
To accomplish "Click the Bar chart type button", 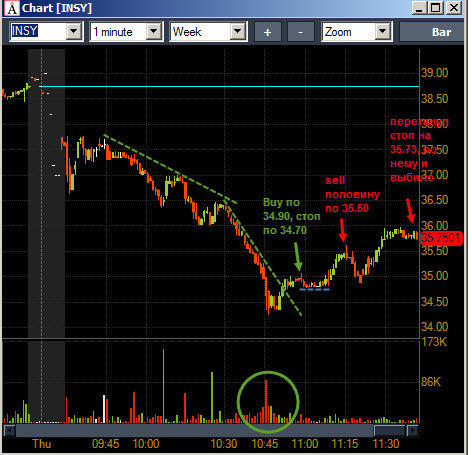I will 431,32.
